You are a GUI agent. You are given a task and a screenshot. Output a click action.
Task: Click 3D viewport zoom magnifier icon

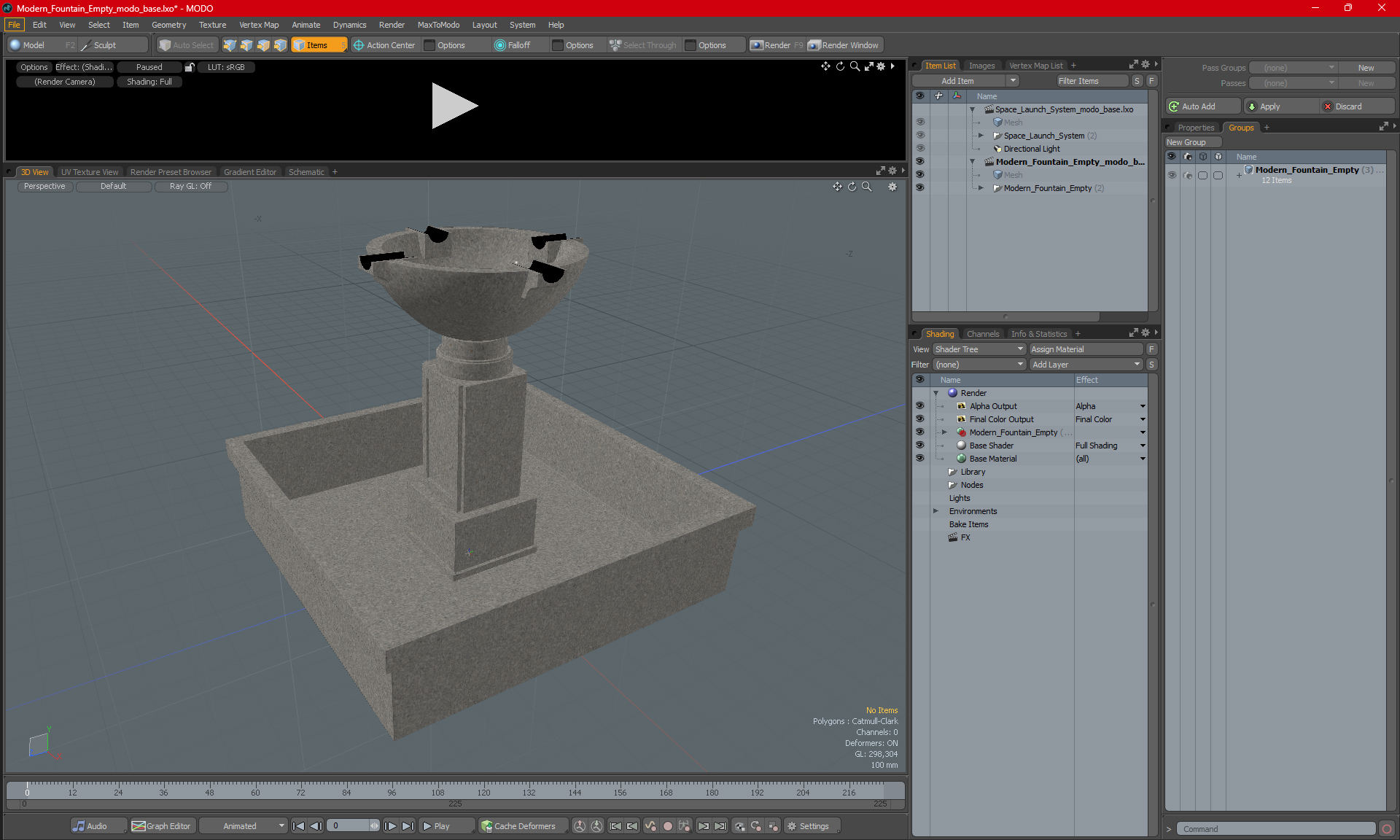point(867,187)
